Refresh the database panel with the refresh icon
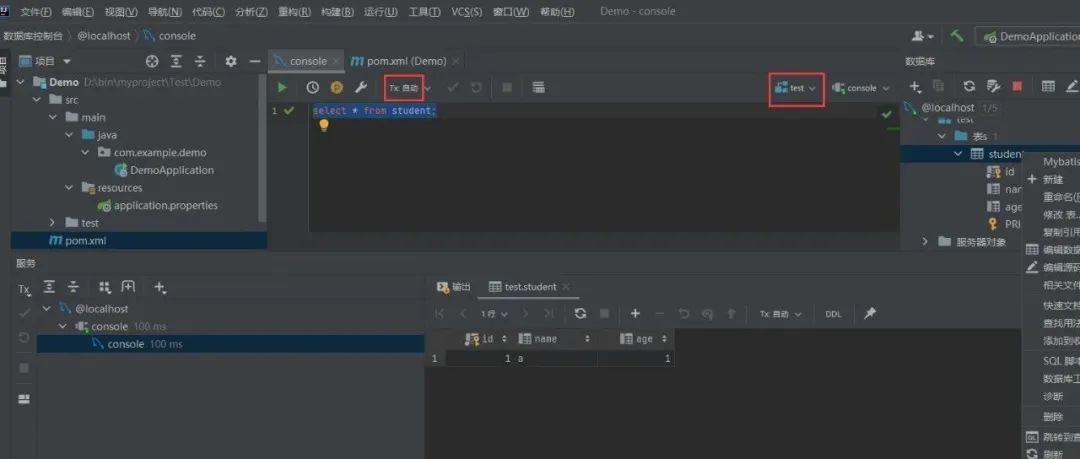This screenshot has width=1080, height=459. pyautogui.click(x=969, y=86)
